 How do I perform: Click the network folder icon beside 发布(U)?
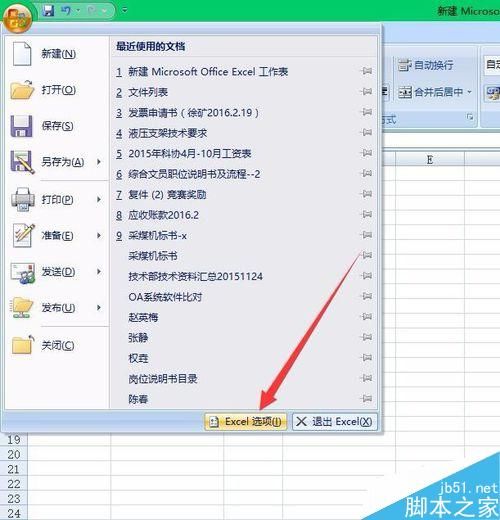22,307
